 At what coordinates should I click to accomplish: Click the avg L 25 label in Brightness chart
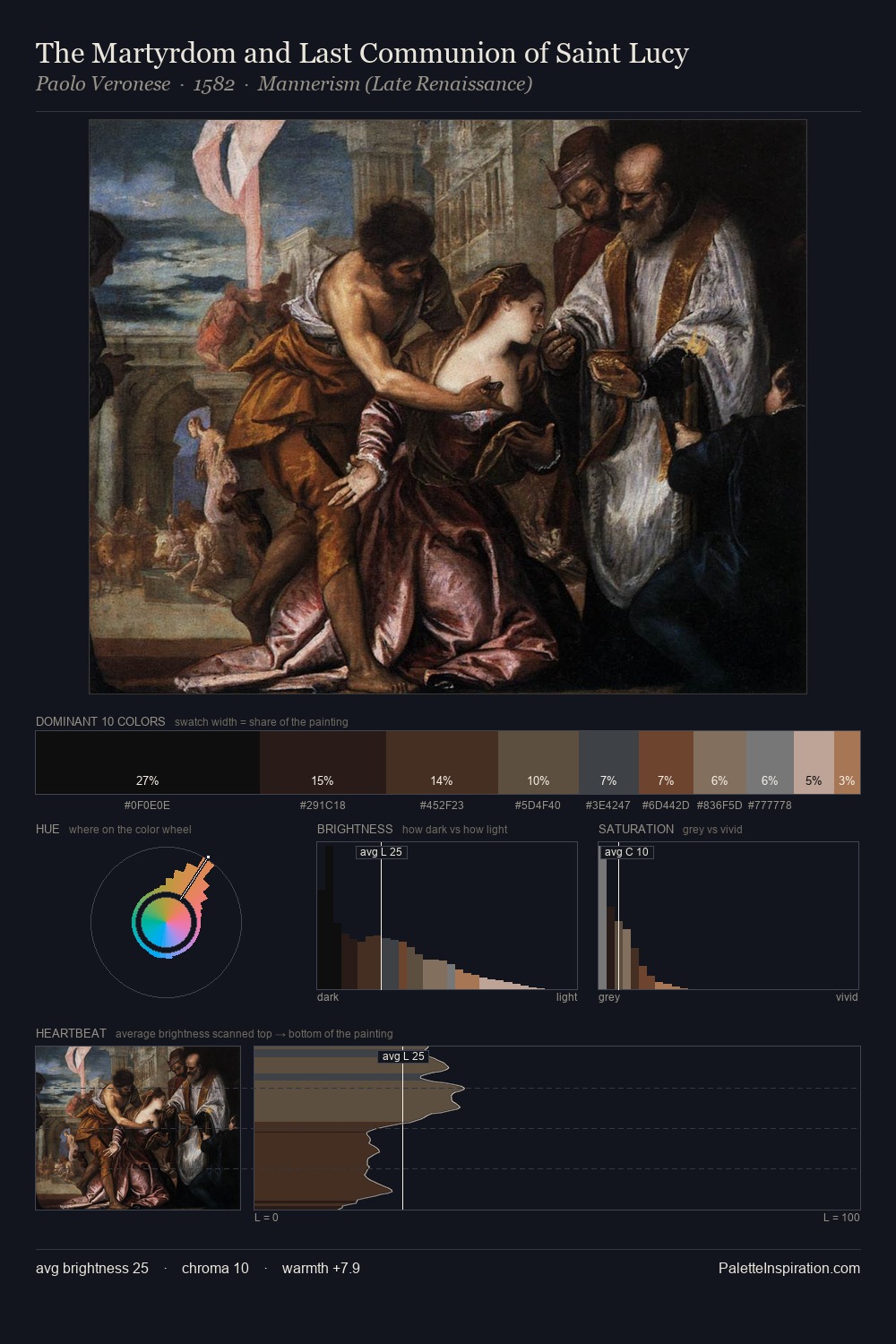[x=381, y=852]
